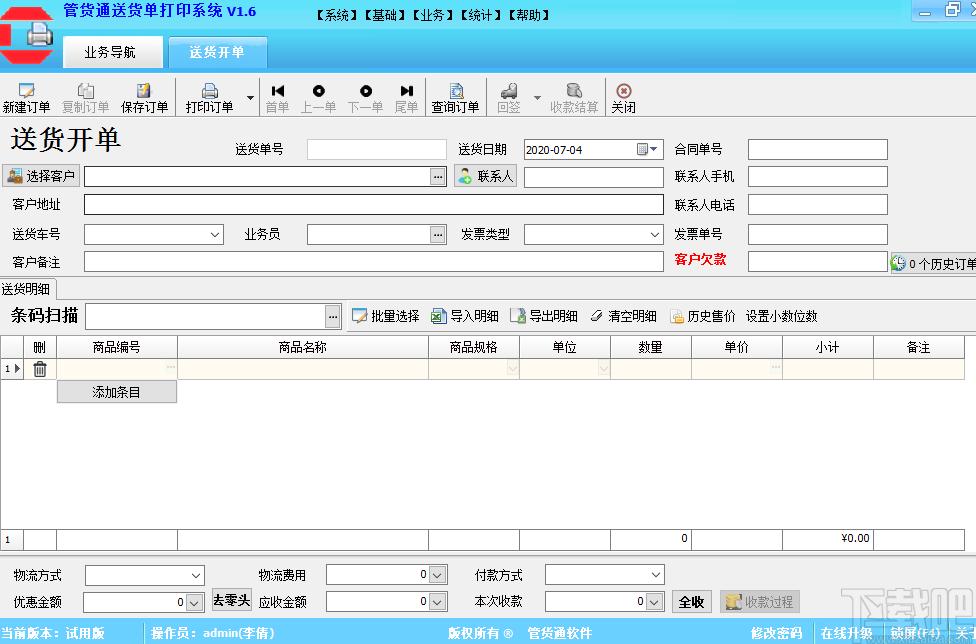Click the 商品名称 column header
The image size is (976, 644).
point(303,347)
